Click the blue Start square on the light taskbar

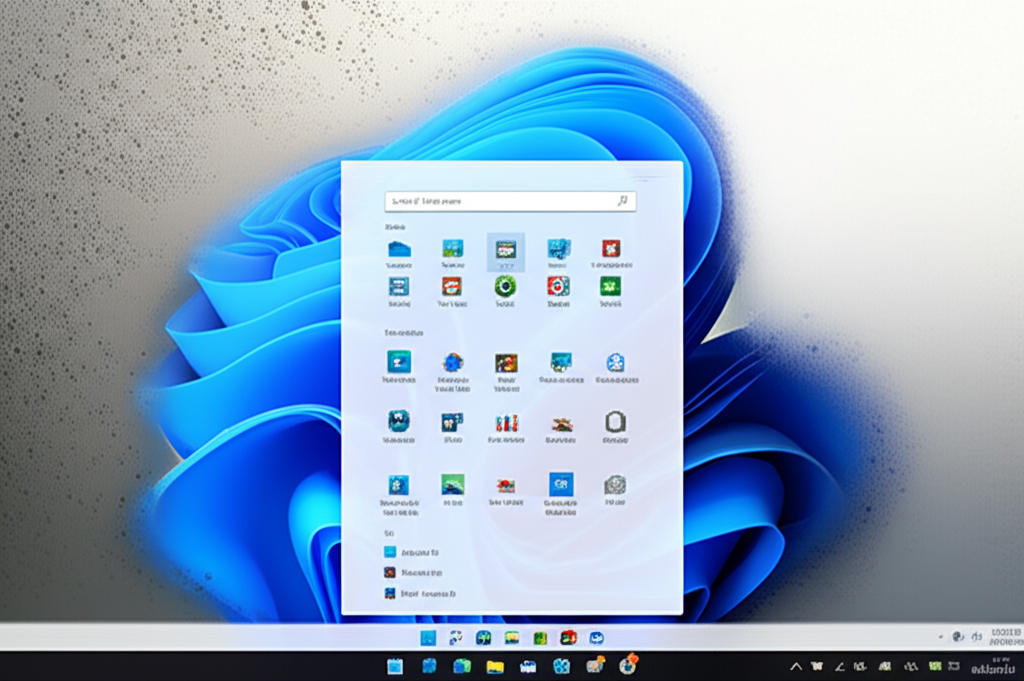(x=428, y=638)
